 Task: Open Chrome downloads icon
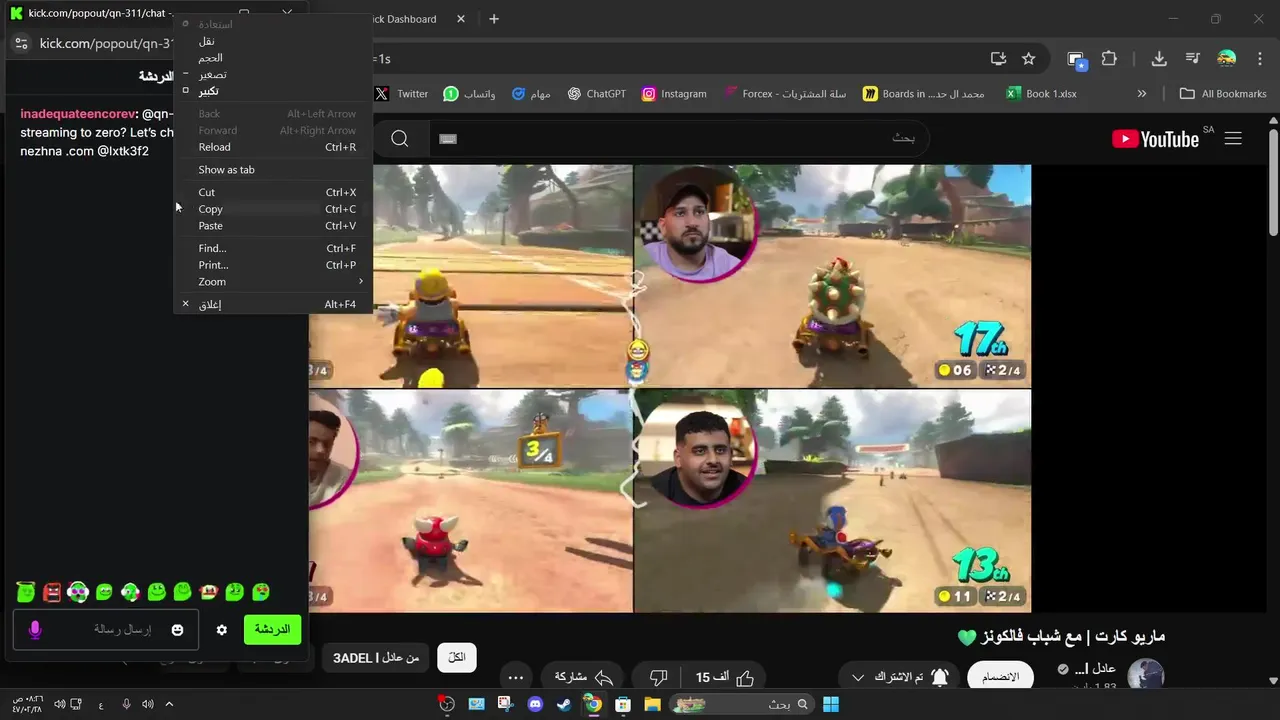(x=1159, y=58)
